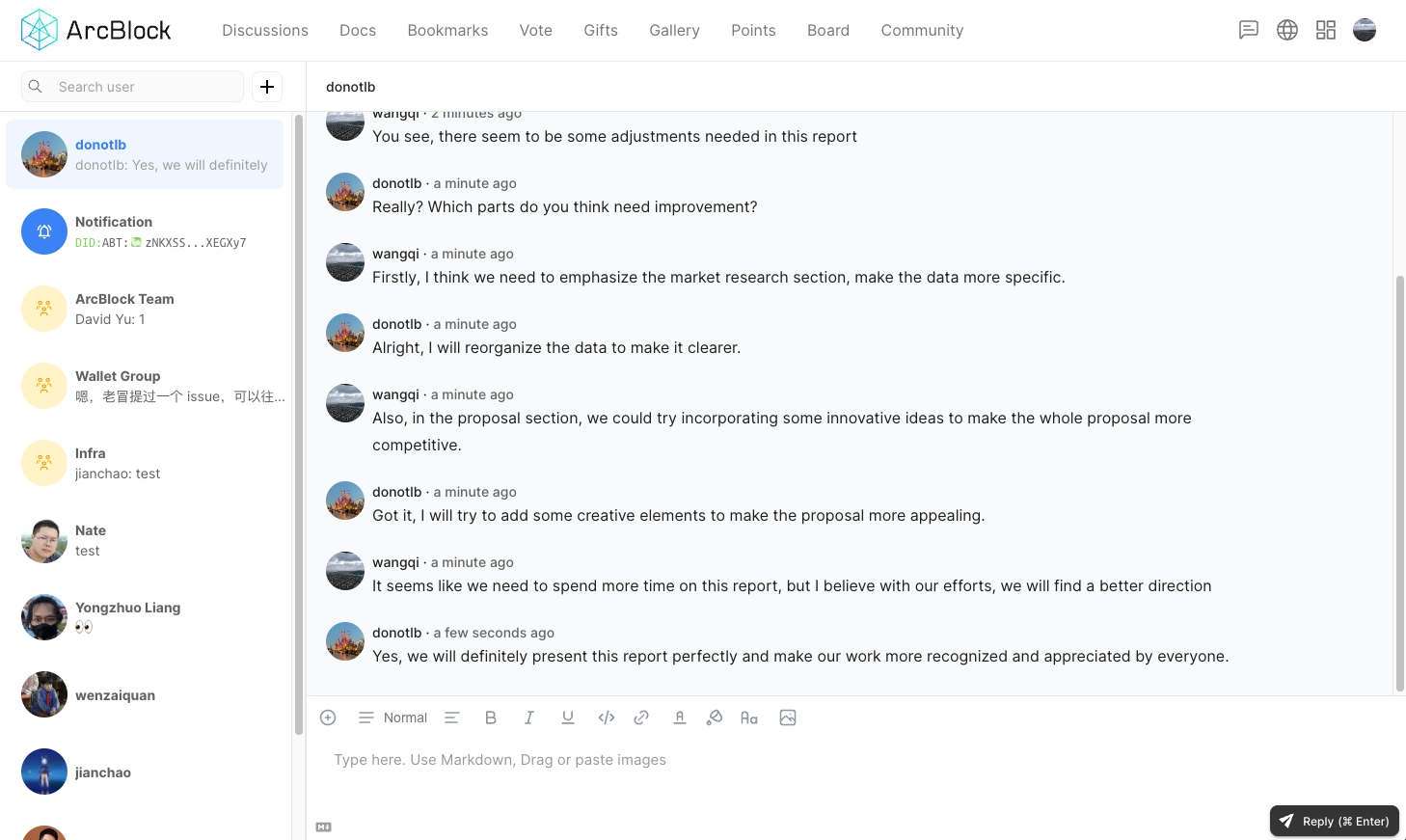Open the dashboard grid icon in header

(1326, 30)
